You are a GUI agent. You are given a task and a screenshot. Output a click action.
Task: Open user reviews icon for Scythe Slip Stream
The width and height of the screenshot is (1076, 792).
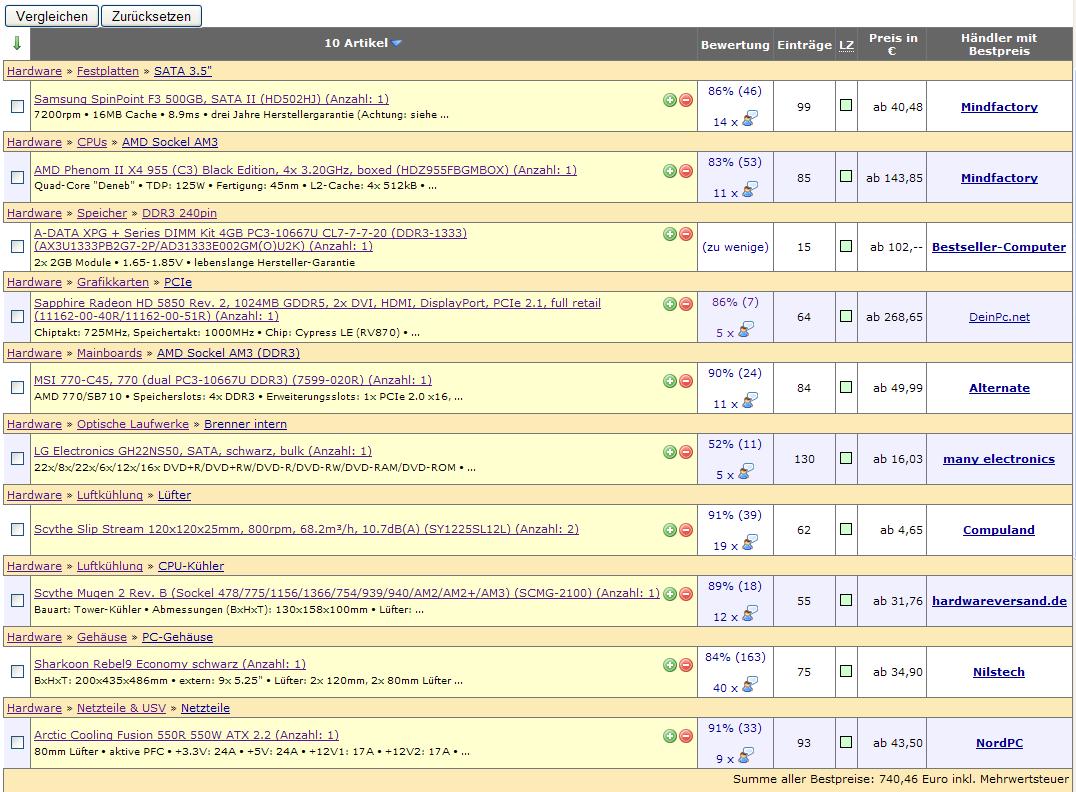coord(749,544)
